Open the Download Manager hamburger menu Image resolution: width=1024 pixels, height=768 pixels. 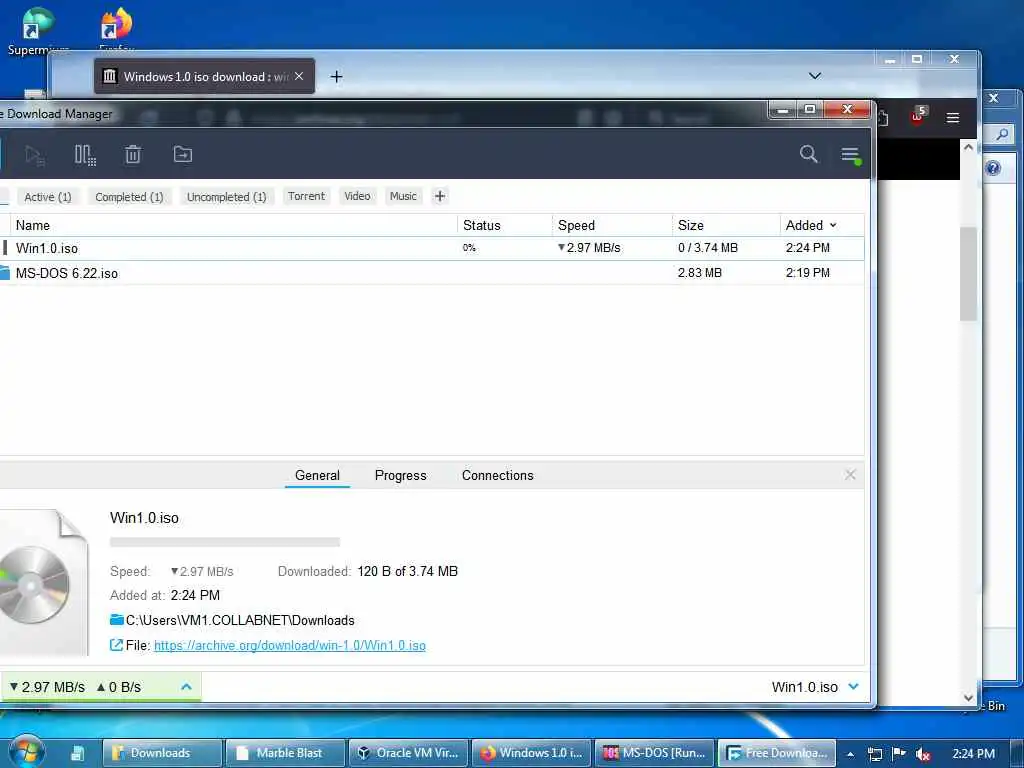850,155
